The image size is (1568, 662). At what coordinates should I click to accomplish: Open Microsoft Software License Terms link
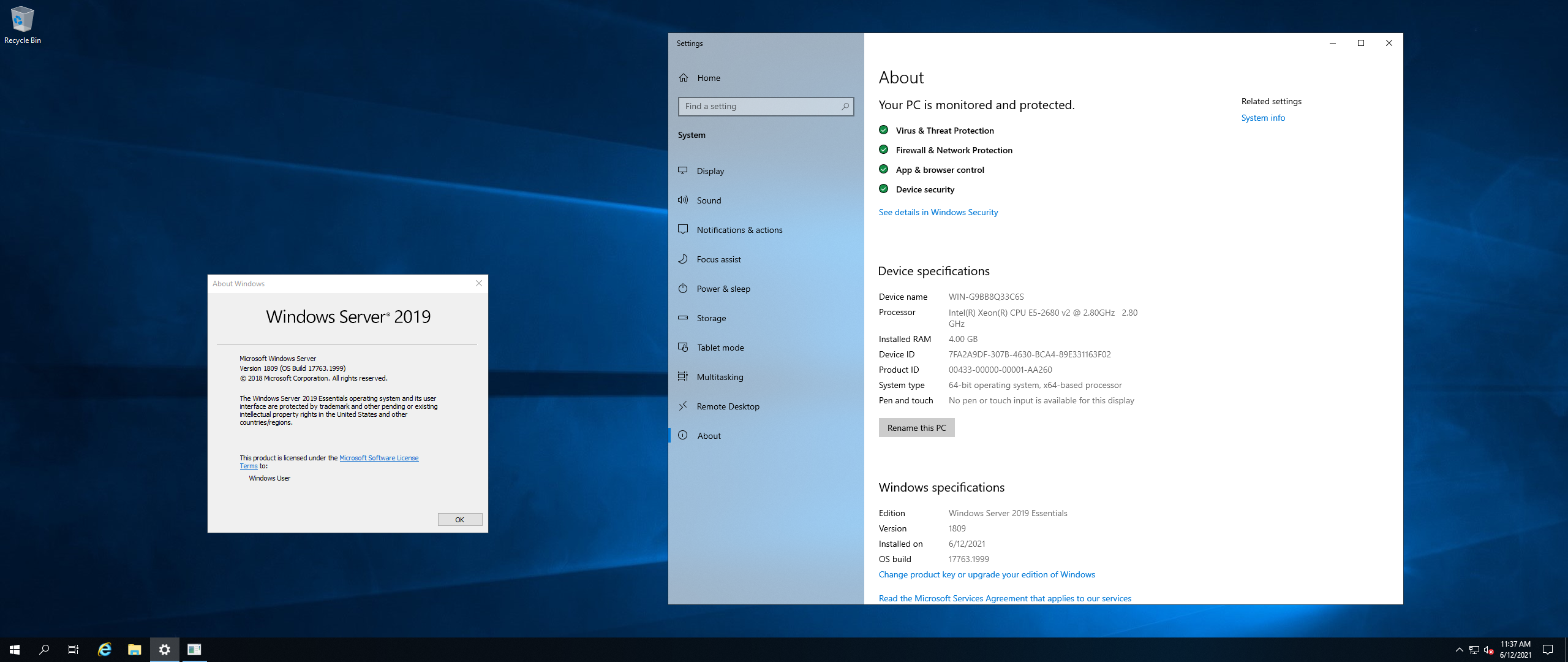[x=379, y=458]
